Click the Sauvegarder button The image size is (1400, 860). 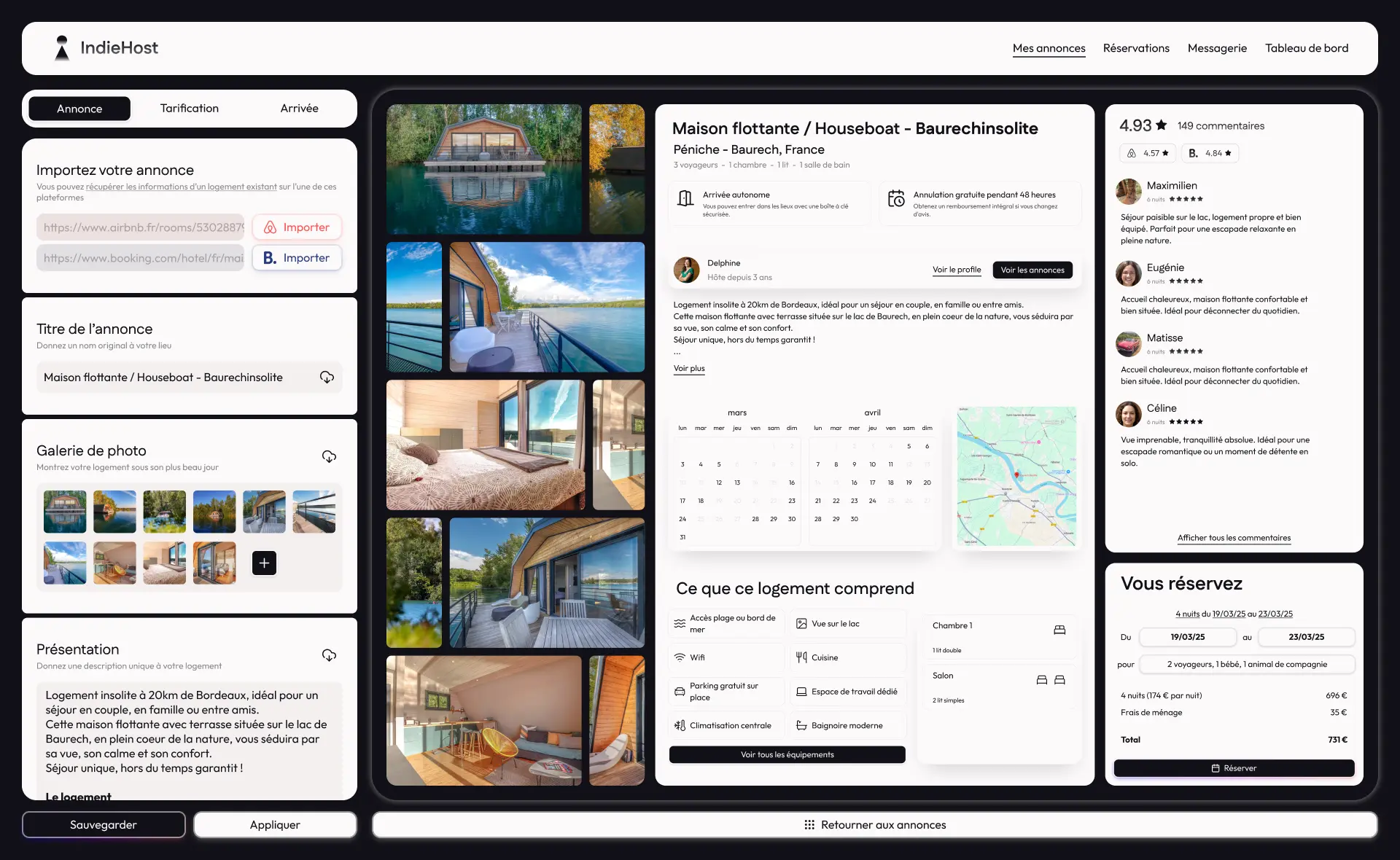click(104, 824)
